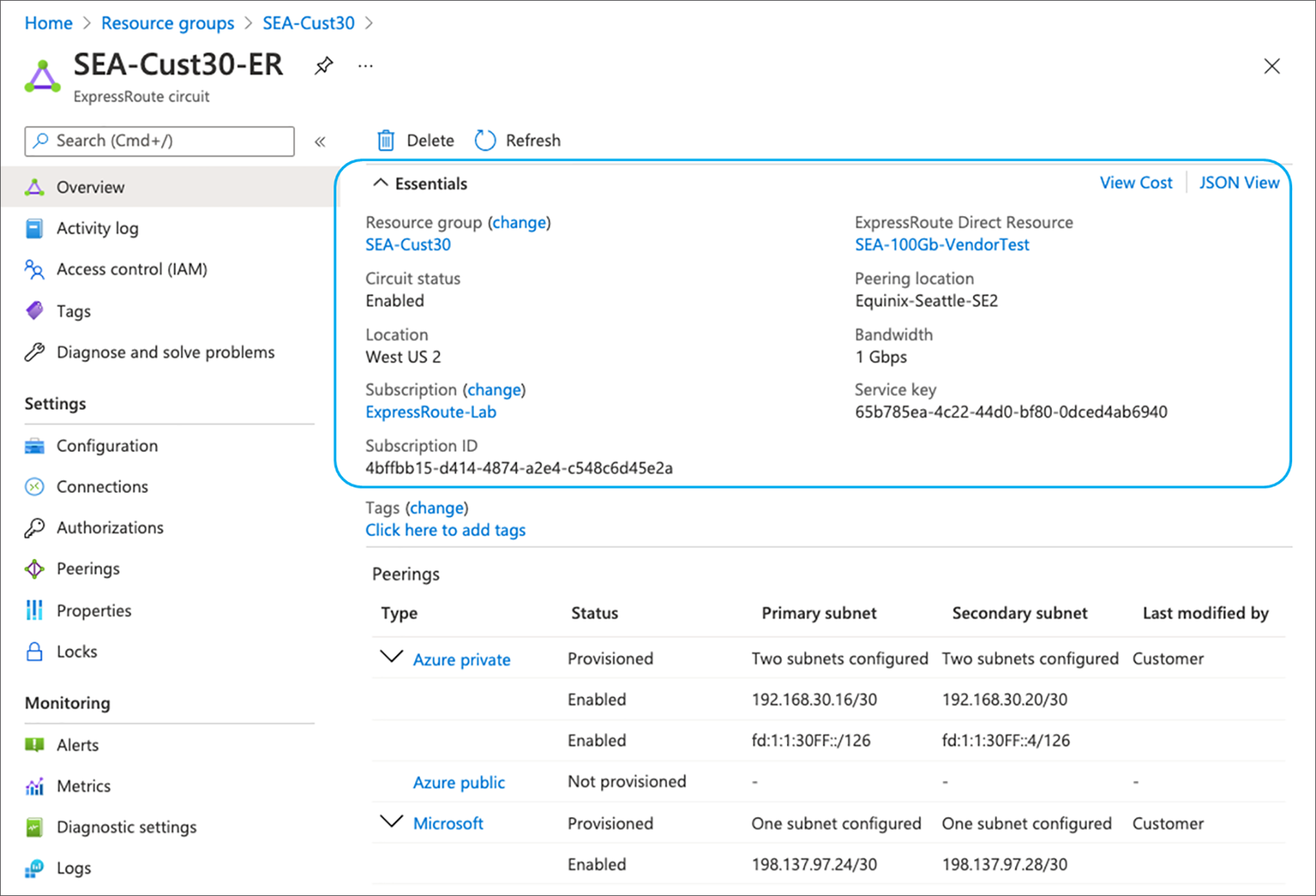Viewport: 1316px width, 896px height.
Task: Click the Configuration toolbox icon
Action: click(34, 446)
